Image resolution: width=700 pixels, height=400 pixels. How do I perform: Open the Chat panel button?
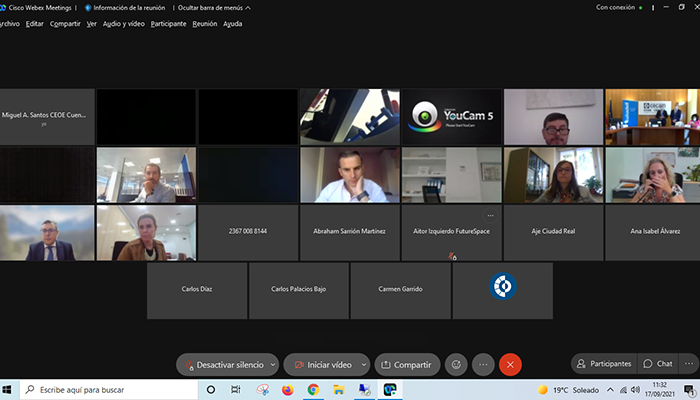tap(657, 364)
